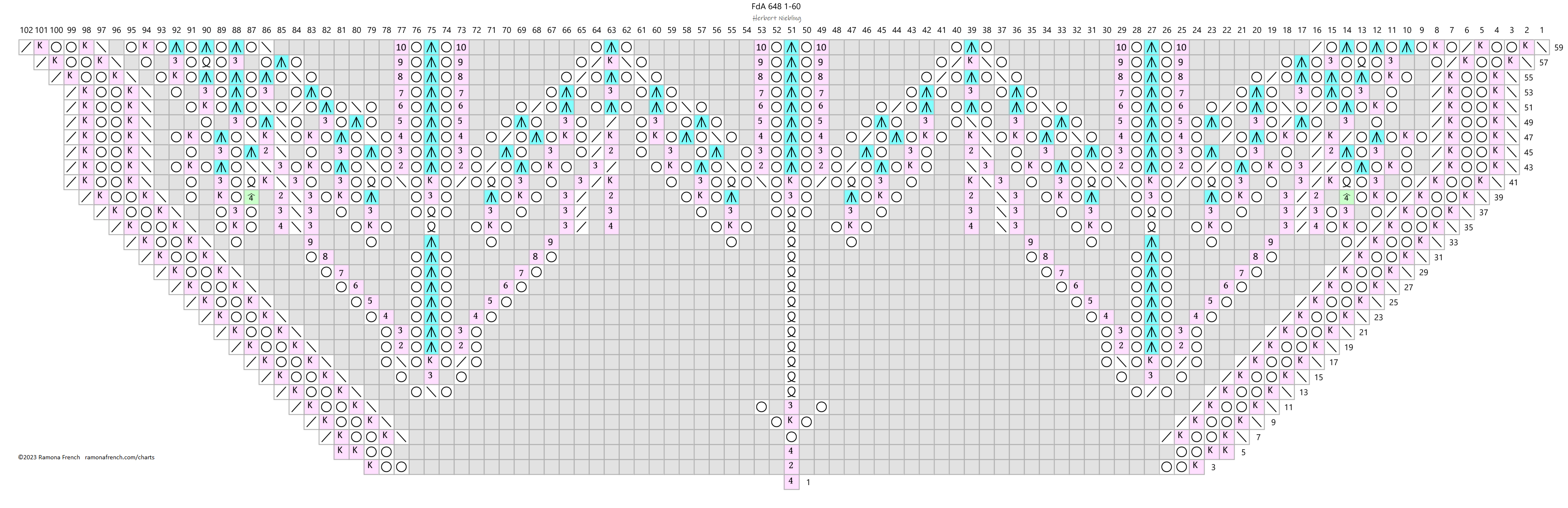Image resolution: width=1568 pixels, height=508 pixels.
Task: Click the cyan decrease symbol at row 59, column 75
Action: pos(431,47)
